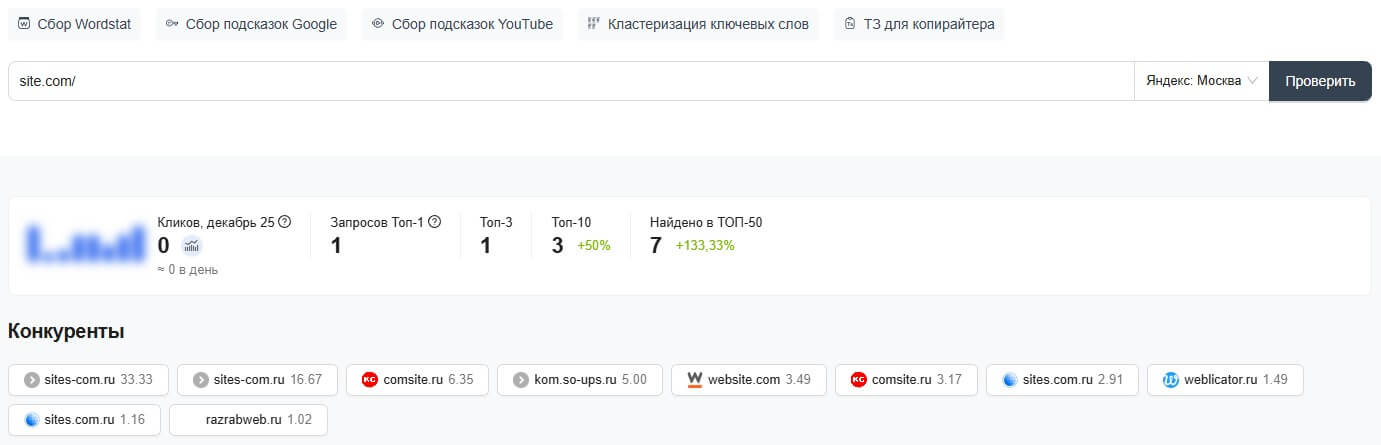1381x445 pixels.
Task: Select competitor sites.com.ru 1.16
Action: (x=84, y=420)
